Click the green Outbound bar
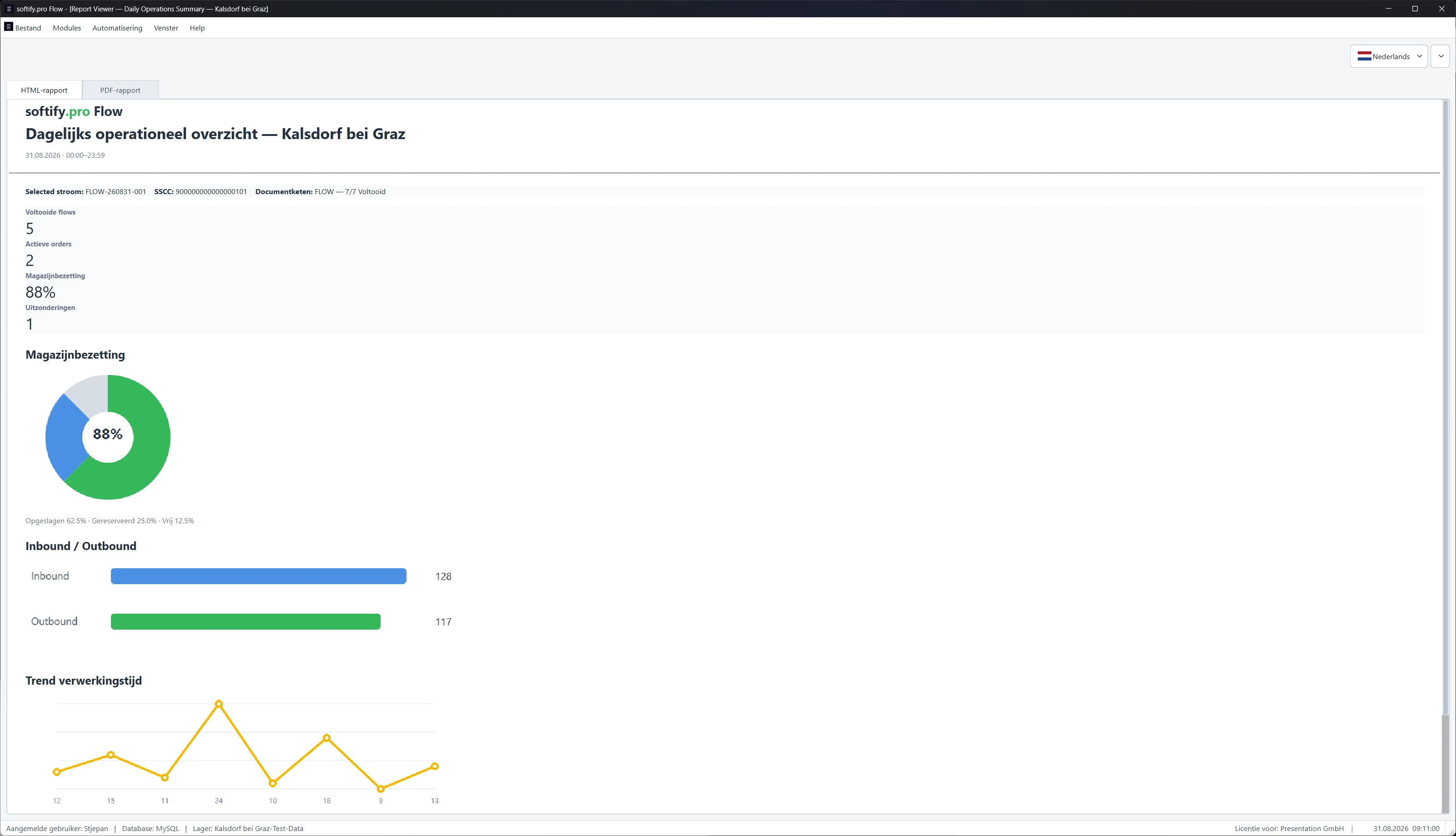The image size is (1456, 836). pos(246,621)
